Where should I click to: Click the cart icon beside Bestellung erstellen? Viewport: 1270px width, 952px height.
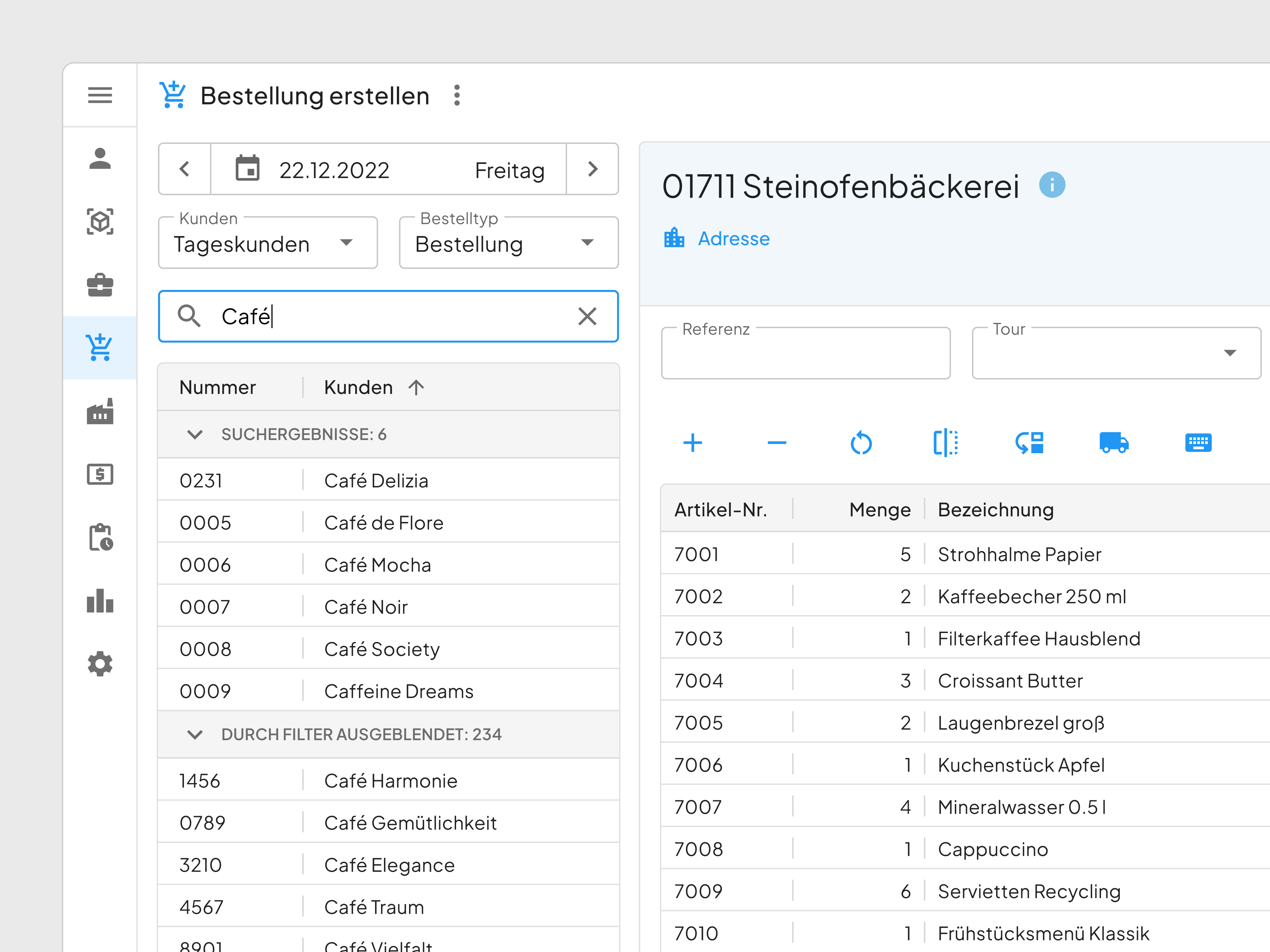(172, 95)
